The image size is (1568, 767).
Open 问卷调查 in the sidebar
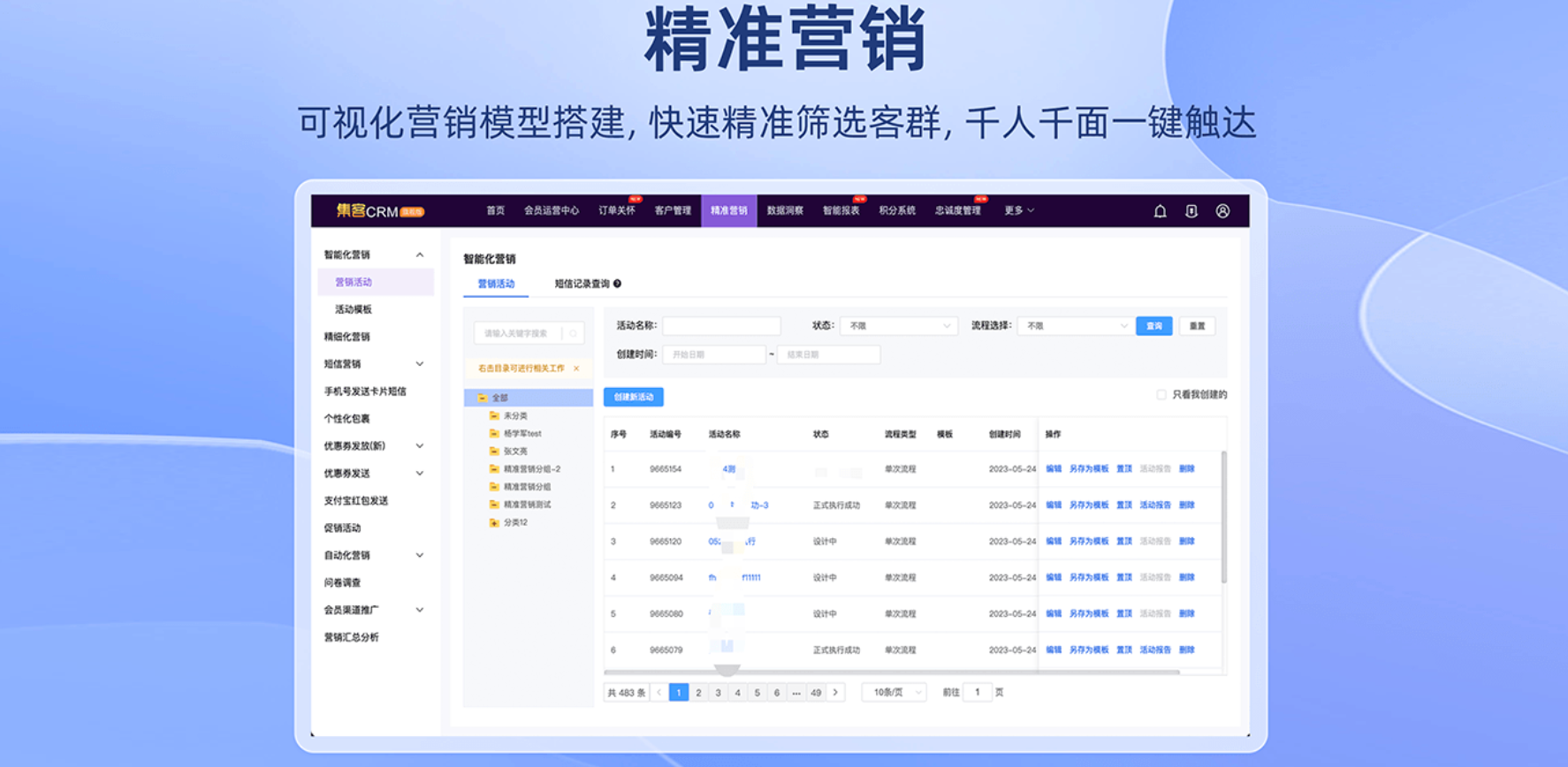(x=342, y=583)
